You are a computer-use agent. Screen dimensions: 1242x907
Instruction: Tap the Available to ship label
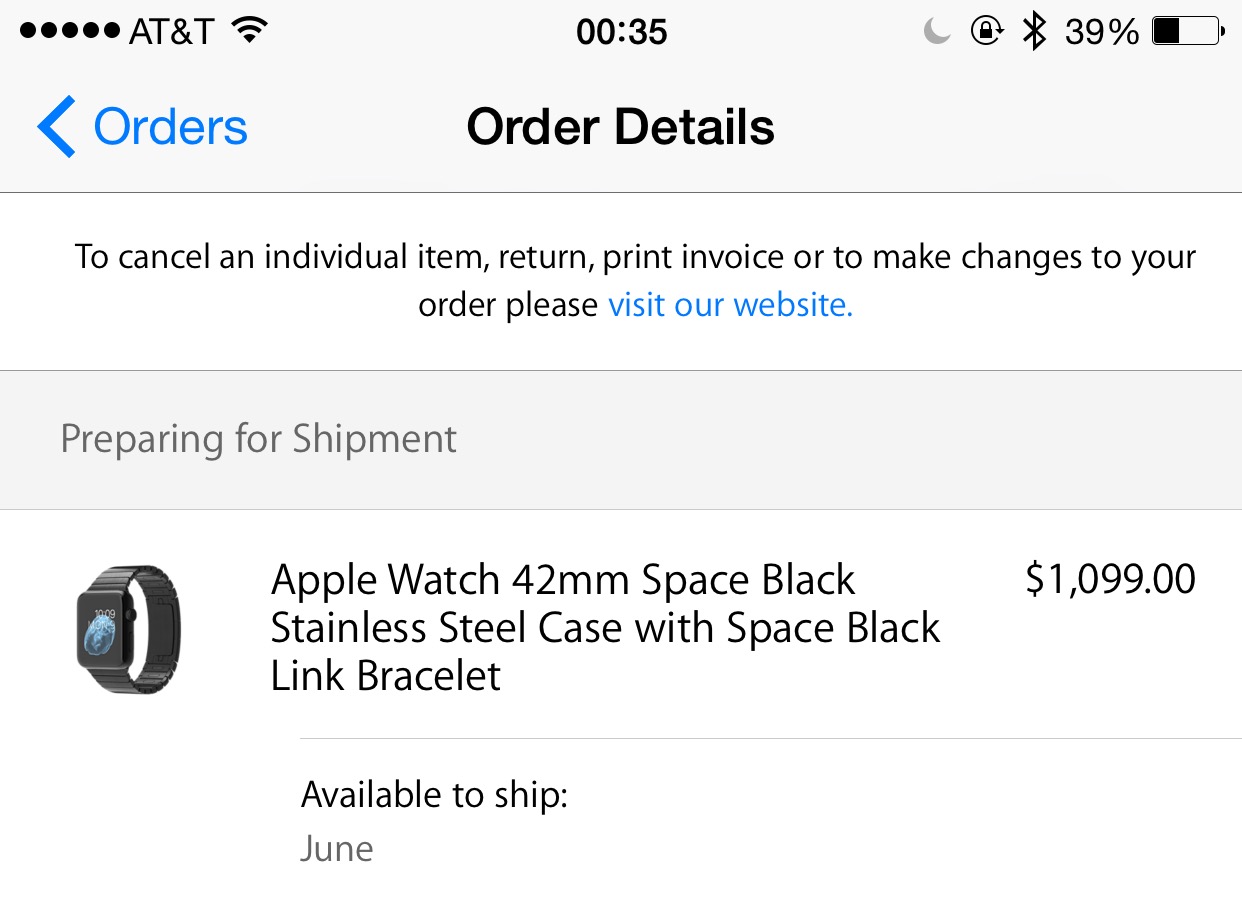tap(434, 795)
